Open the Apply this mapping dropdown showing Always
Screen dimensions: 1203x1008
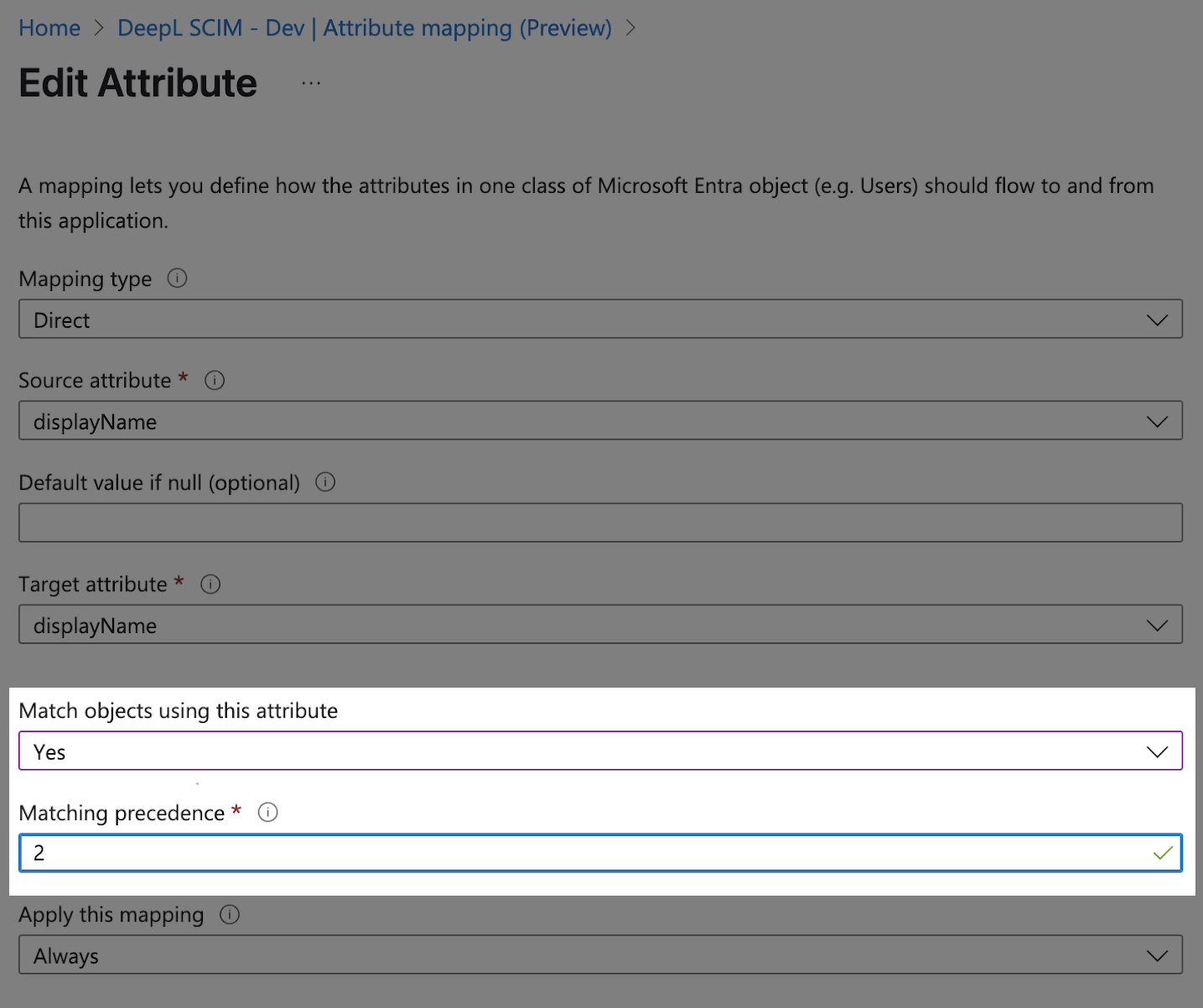pyautogui.click(x=1158, y=953)
